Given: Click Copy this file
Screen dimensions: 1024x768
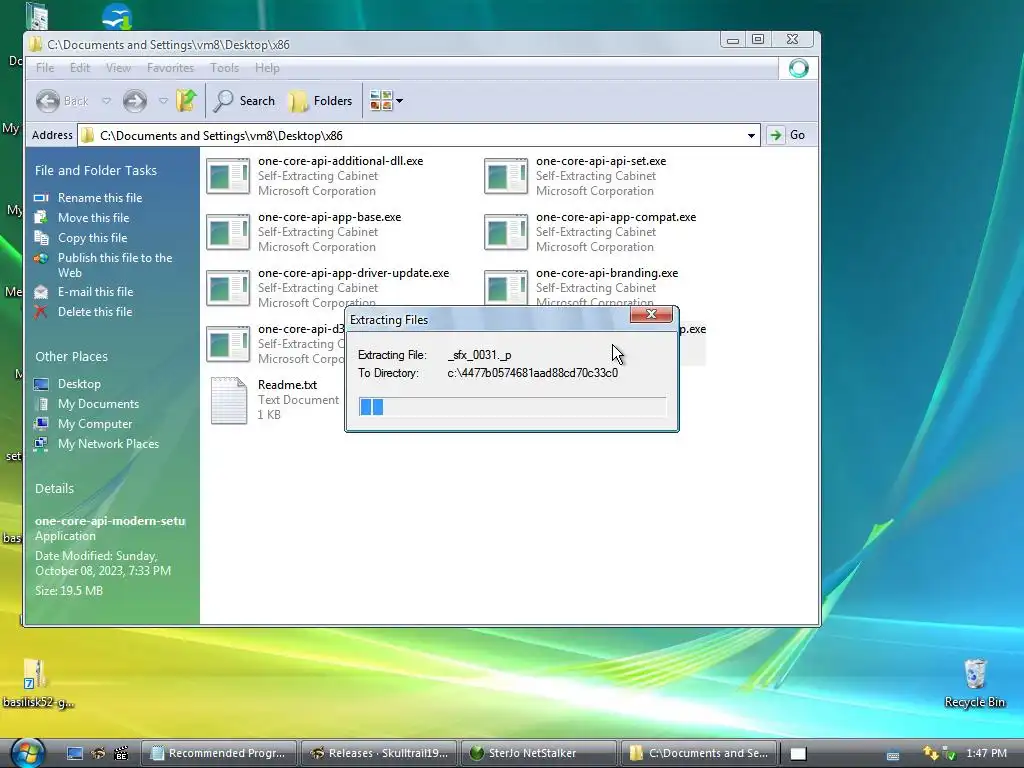Looking at the screenshot, I should (x=92, y=238).
